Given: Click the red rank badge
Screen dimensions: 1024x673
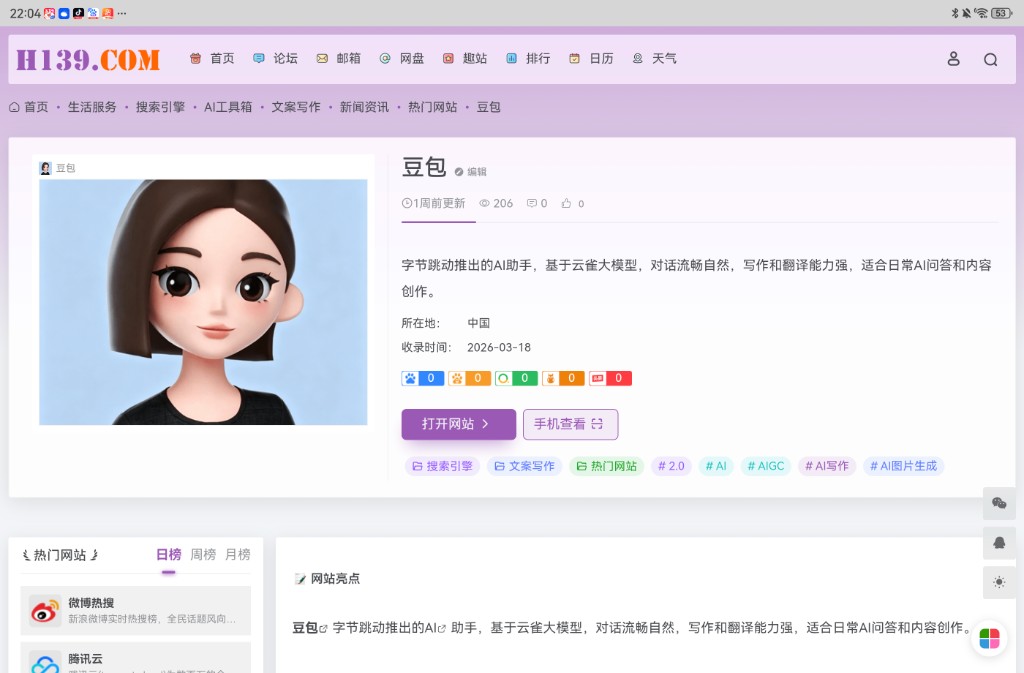Looking at the screenshot, I should coord(611,378).
